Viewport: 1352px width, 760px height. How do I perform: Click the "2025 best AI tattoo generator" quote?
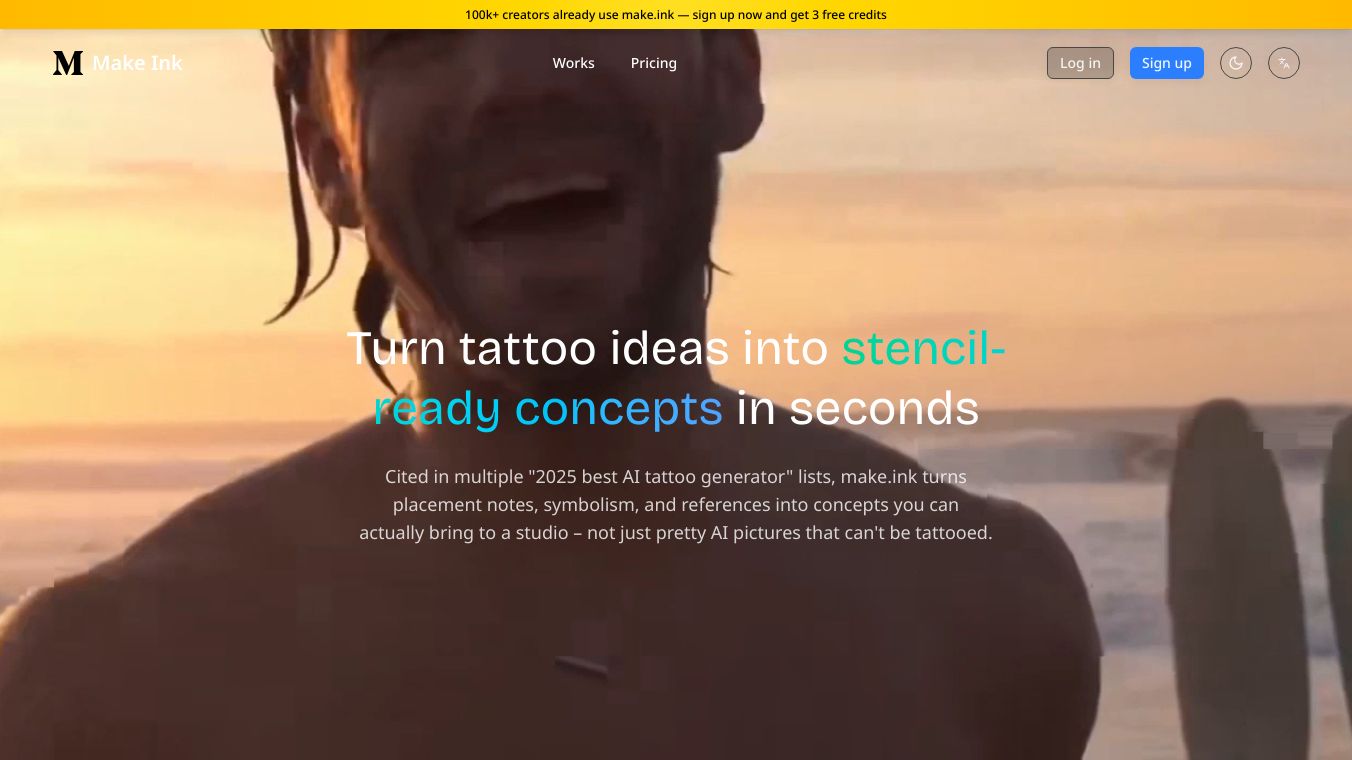coord(656,477)
